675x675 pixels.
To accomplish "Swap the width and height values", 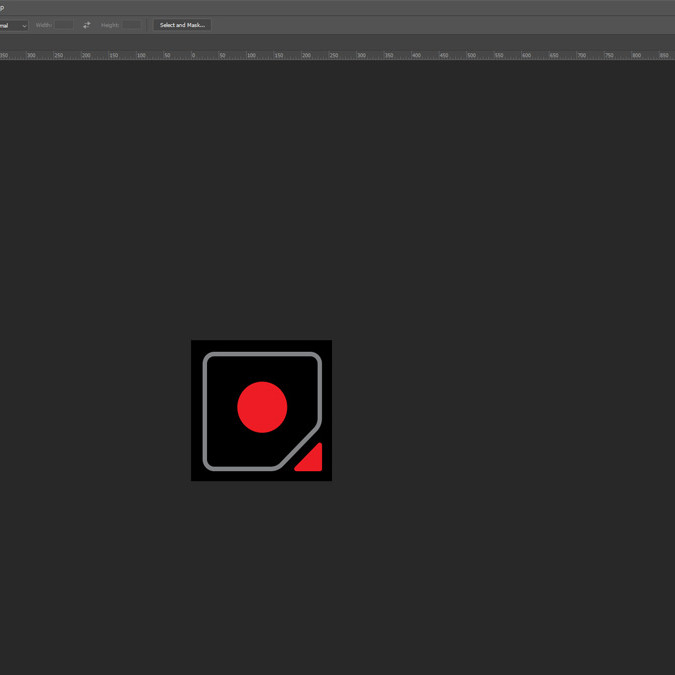I will [x=87, y=25].
